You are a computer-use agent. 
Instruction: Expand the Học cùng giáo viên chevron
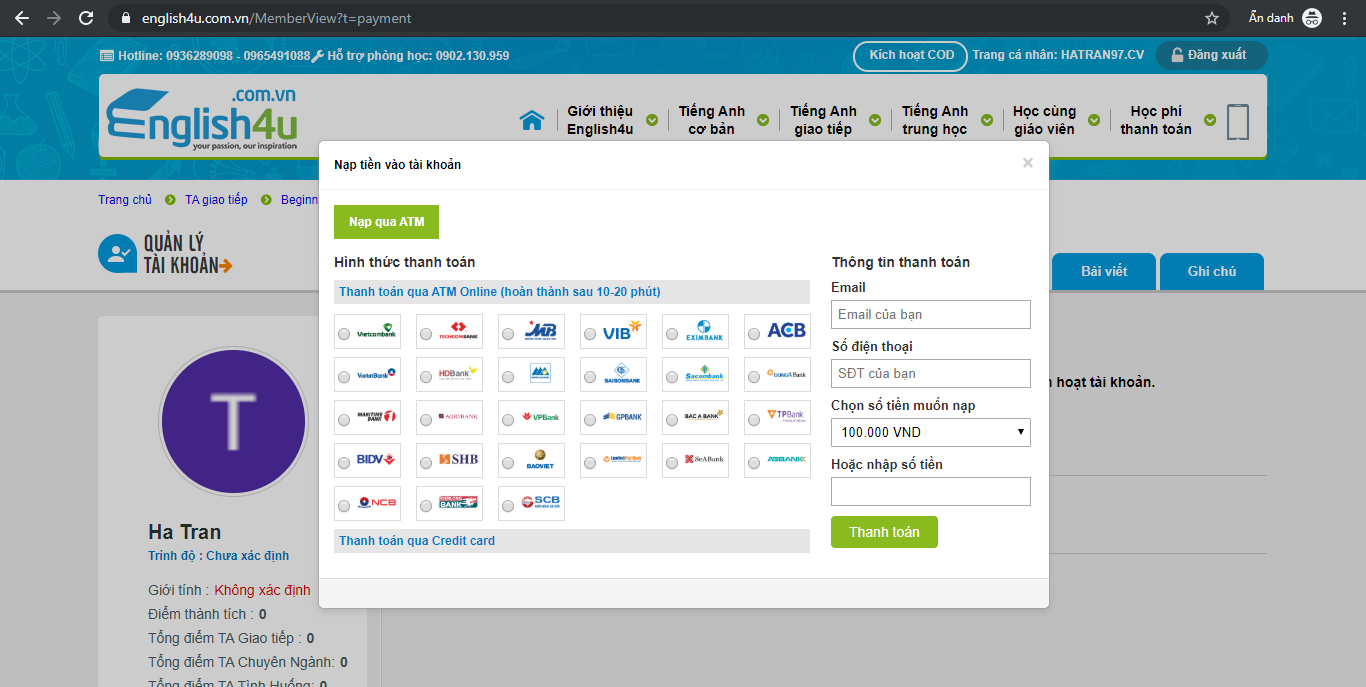(x=1094, y=120)
